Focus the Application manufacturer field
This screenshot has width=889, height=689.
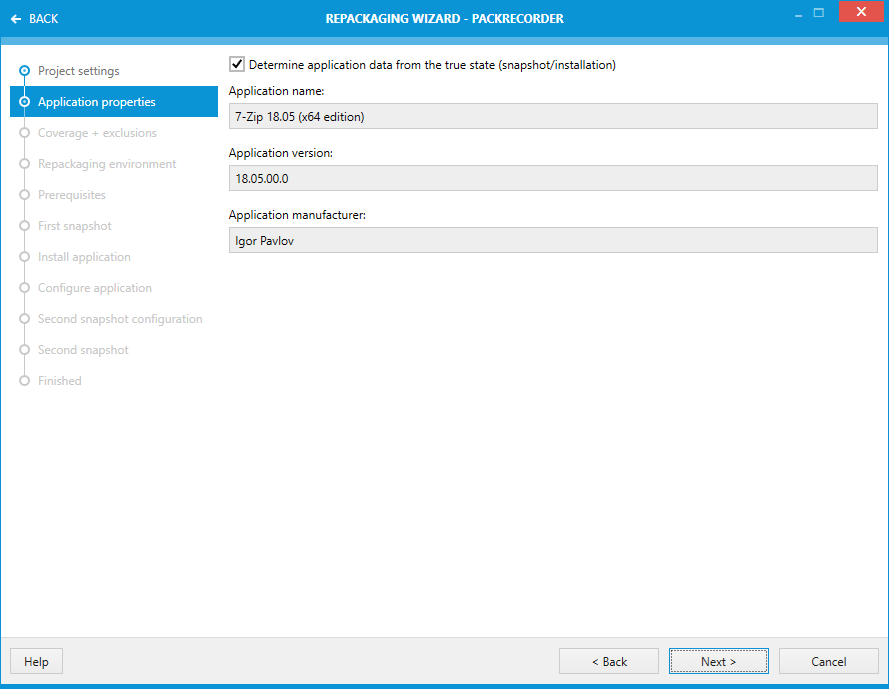click(552, 240)
